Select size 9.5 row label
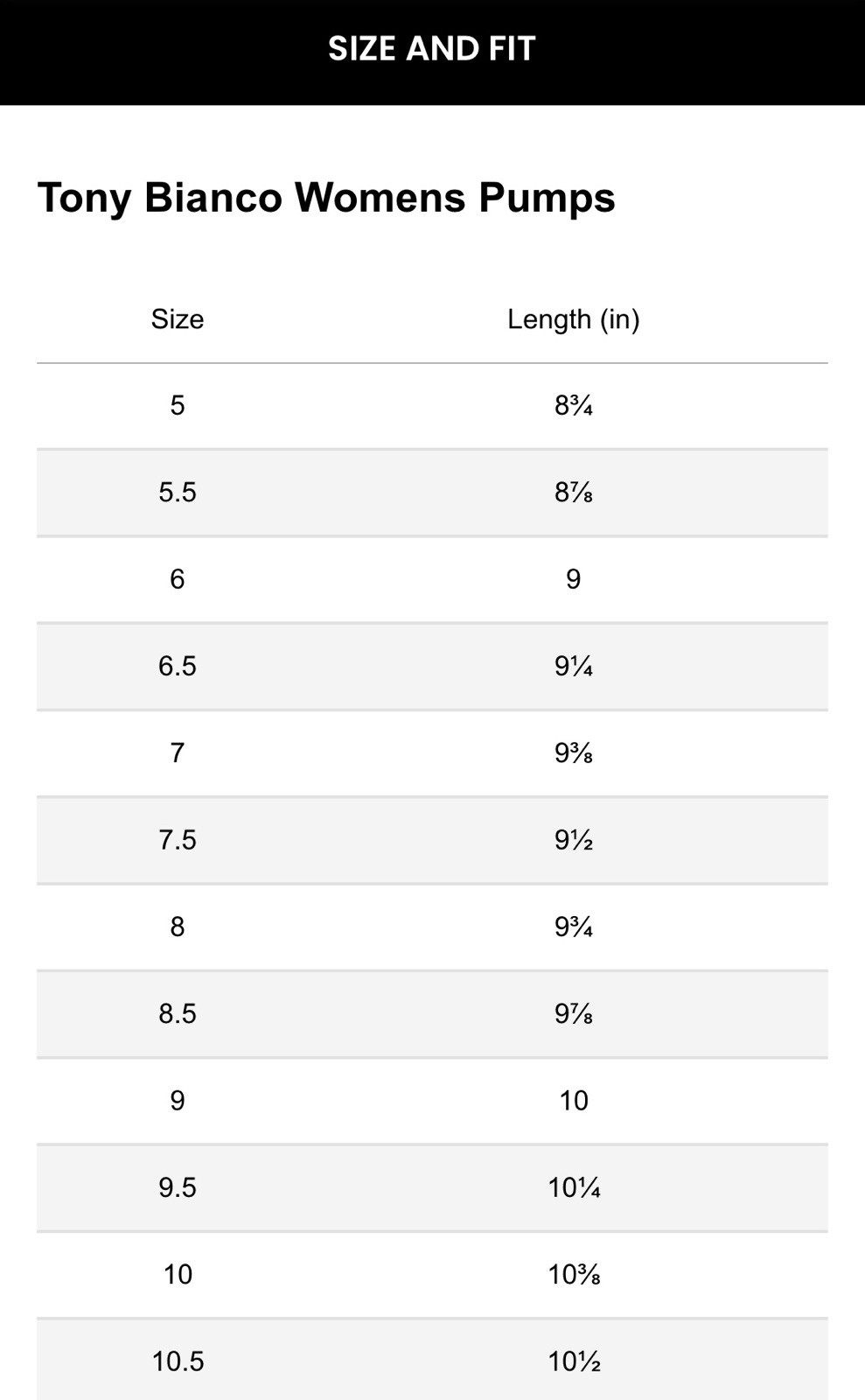Viewport: 865px width, 1400px height. (x=178, y=1187)
